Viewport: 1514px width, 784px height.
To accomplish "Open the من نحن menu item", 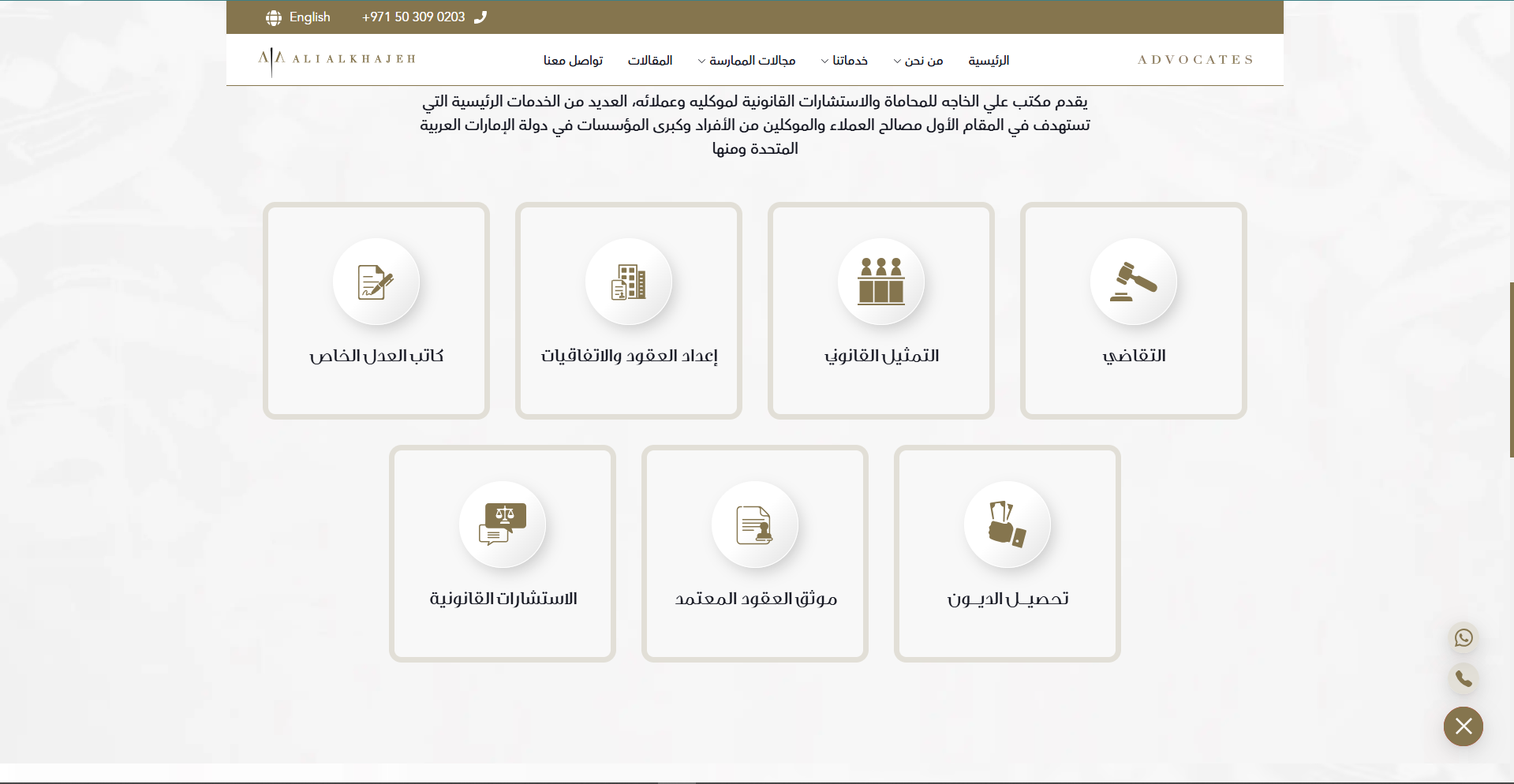I will [924, 61].
